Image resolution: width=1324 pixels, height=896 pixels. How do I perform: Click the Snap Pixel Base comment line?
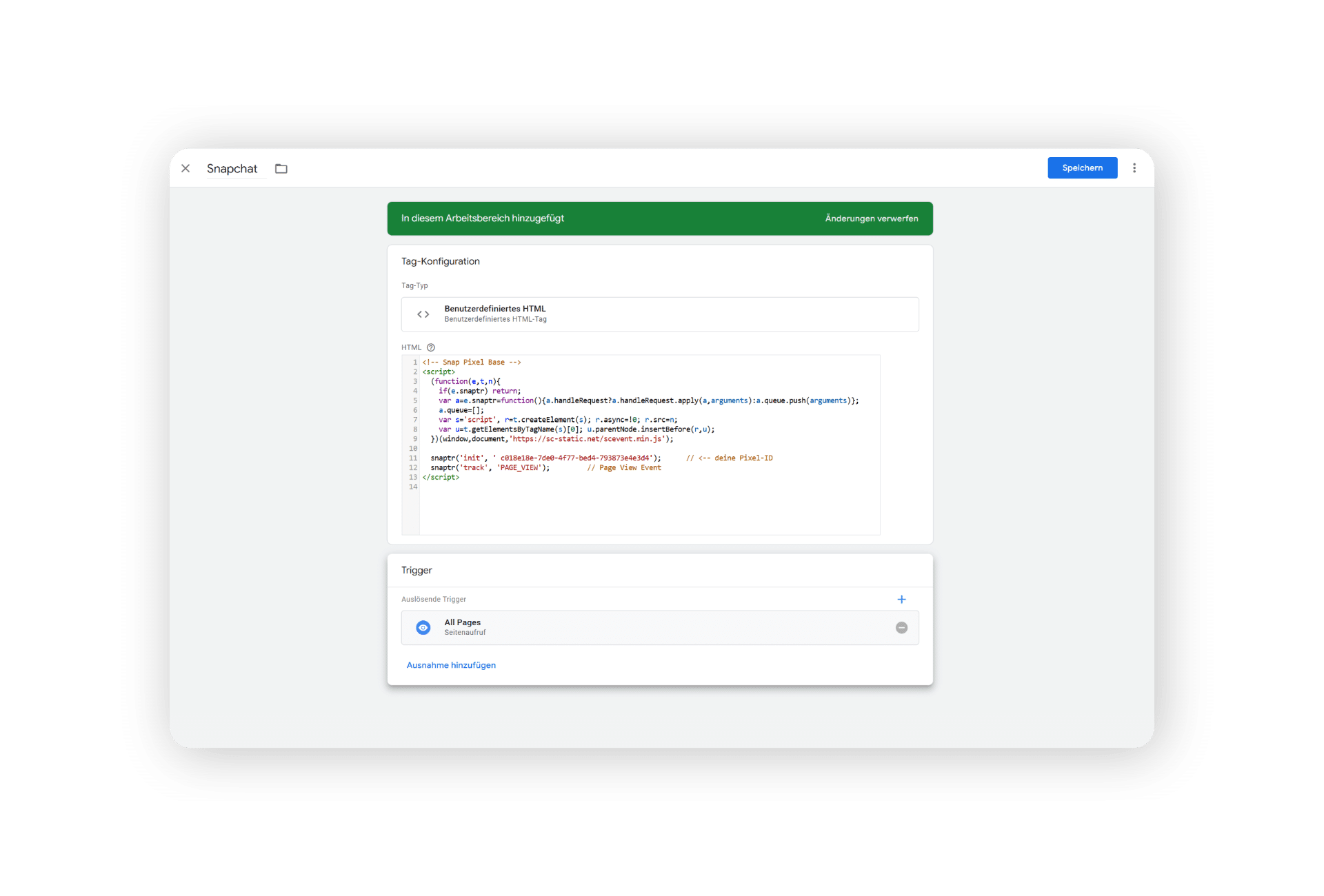point(472,363)
